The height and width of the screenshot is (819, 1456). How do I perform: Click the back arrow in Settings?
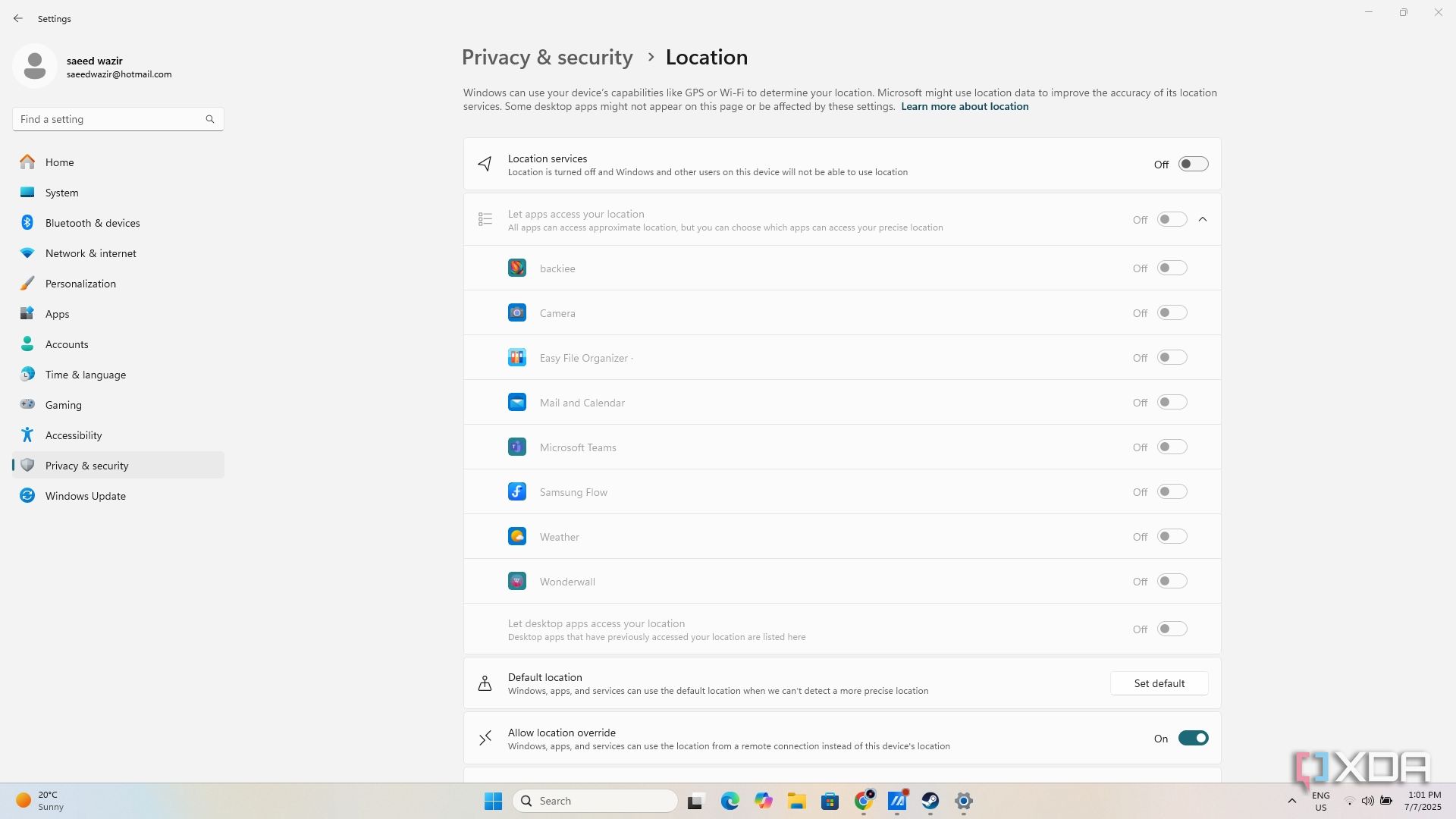click(18, 18)
